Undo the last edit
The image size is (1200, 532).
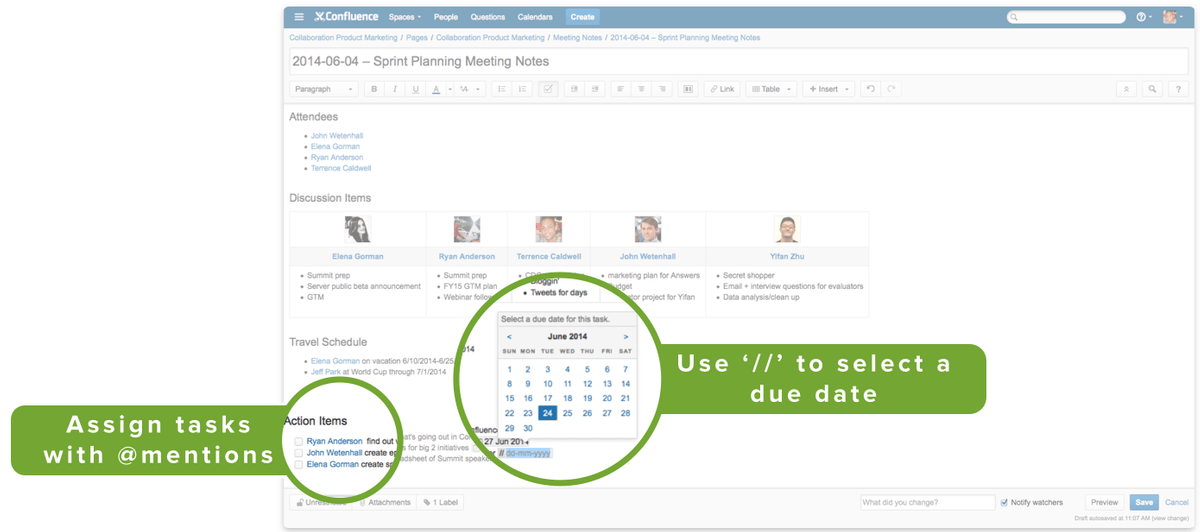point(870,89)
